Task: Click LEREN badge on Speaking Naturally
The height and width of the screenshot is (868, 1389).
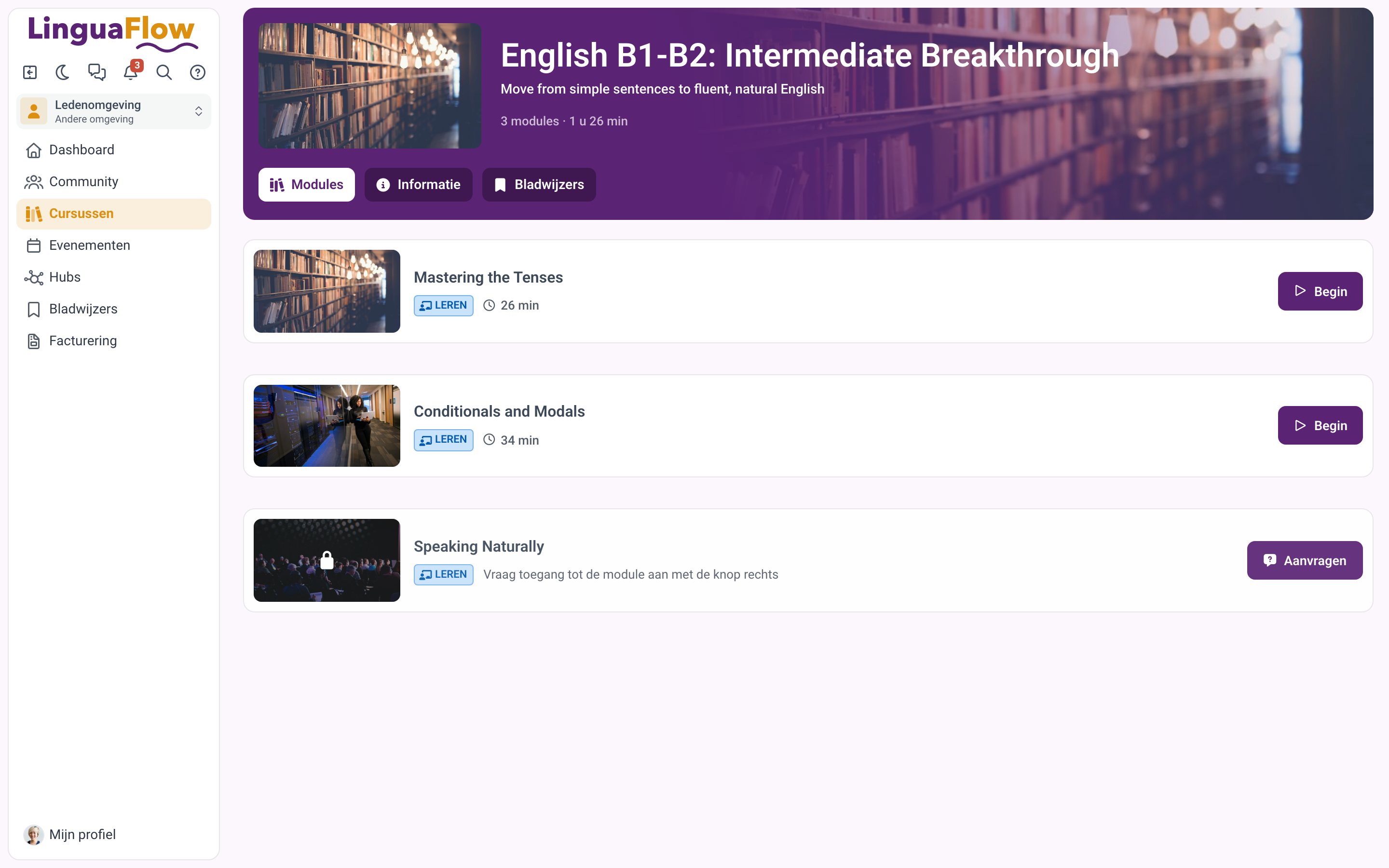Action: [444, 575]
